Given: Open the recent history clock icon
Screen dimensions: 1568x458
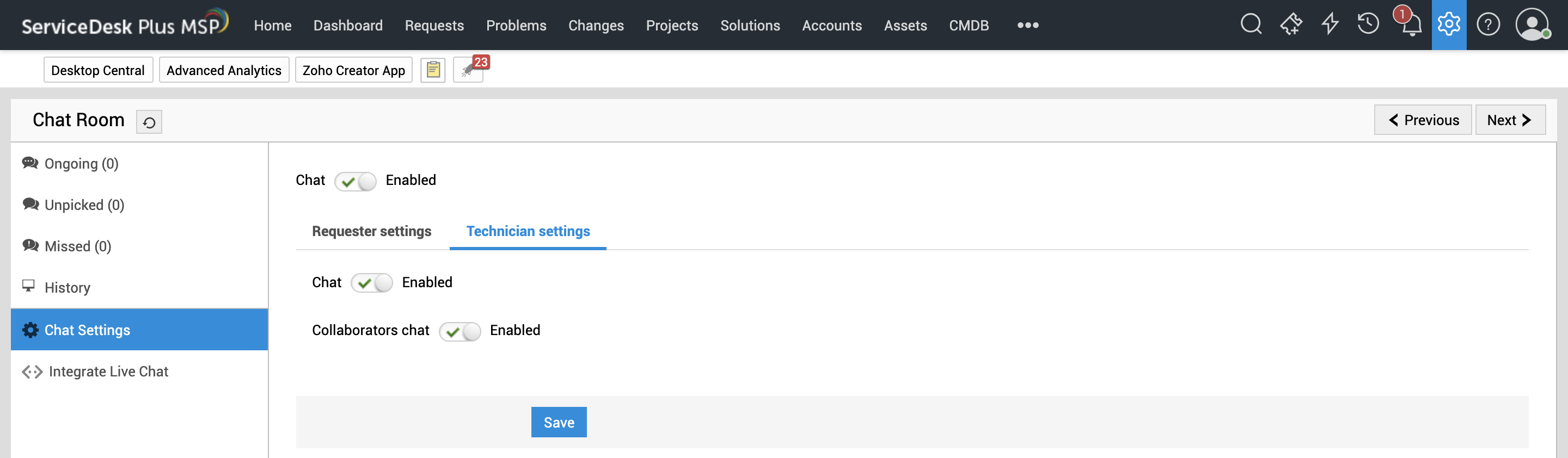Looking at the screenshot, I should pyautogui.click(x=1368, y=25).
